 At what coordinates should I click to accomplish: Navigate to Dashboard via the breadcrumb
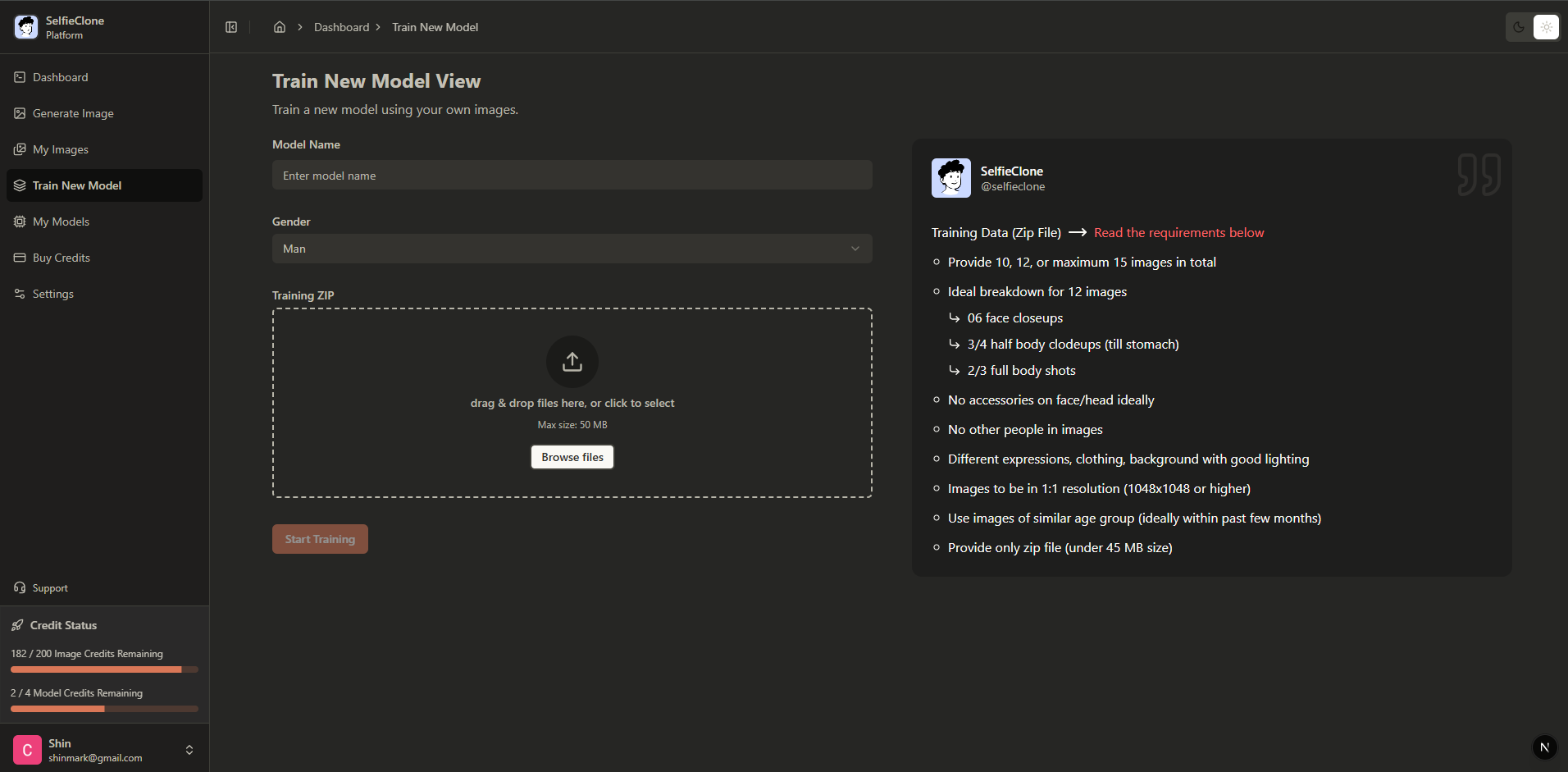[x=342, y=27]
